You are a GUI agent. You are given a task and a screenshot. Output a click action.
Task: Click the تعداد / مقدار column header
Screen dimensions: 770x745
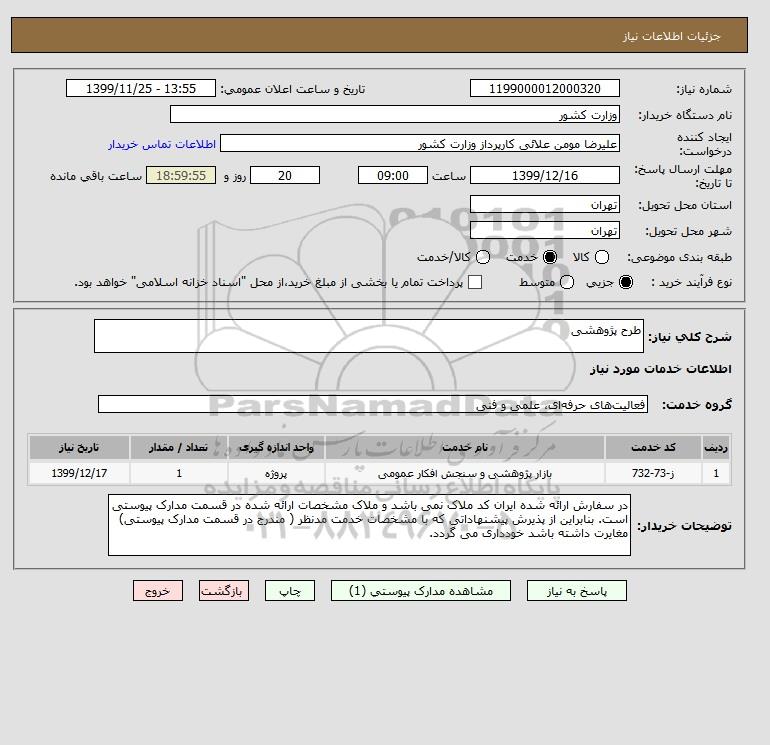179,447
